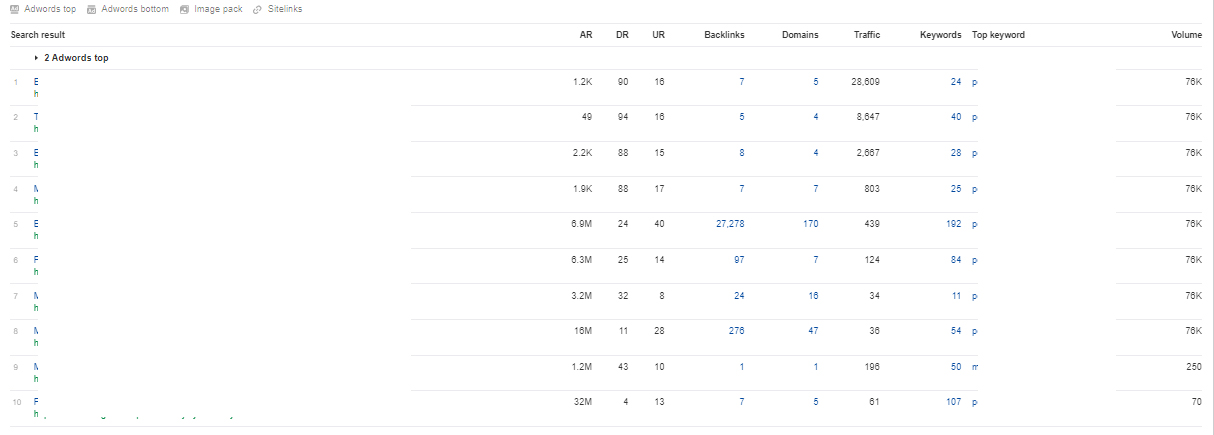The height and width of the screenshot is (435, 1214).
Task: Sort by the Volume column header
Action: [1186, 35]
